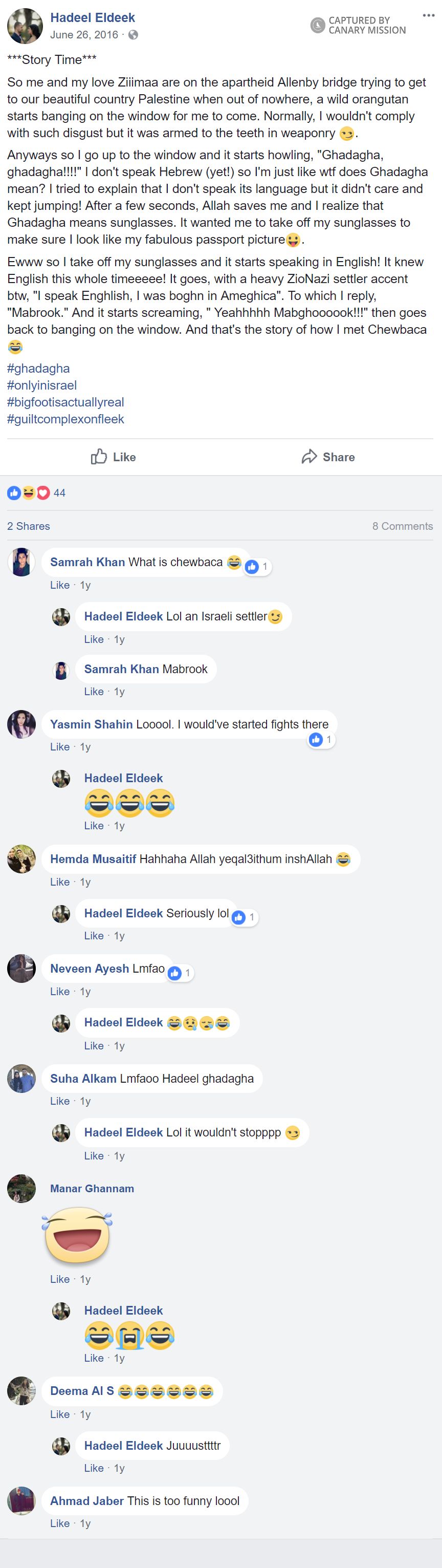The height and width of the screenshot is (1568, 442).
Task: Like Suha Alkam's comment
Action: 59,1101
